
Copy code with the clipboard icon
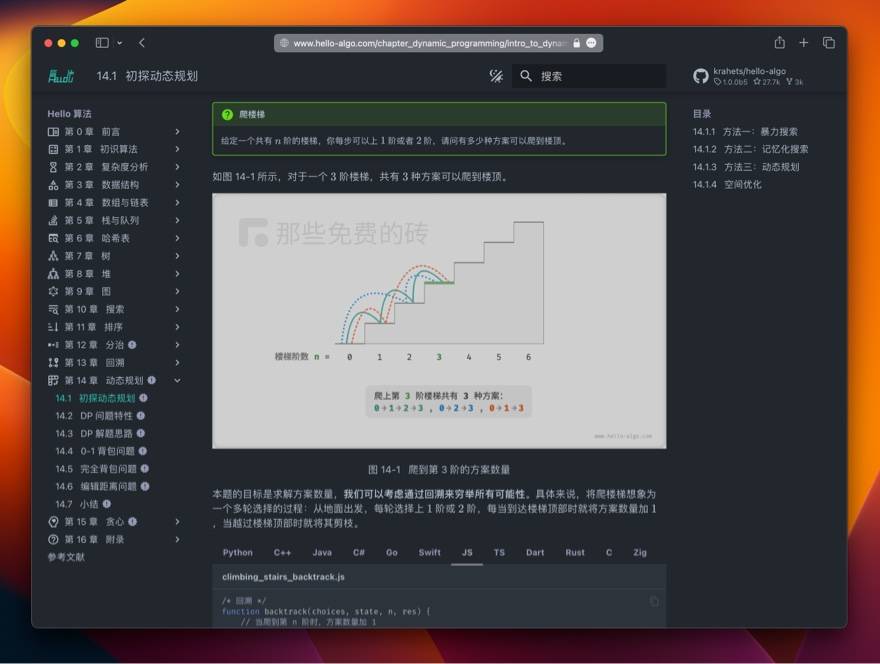[x=654, y=601]
